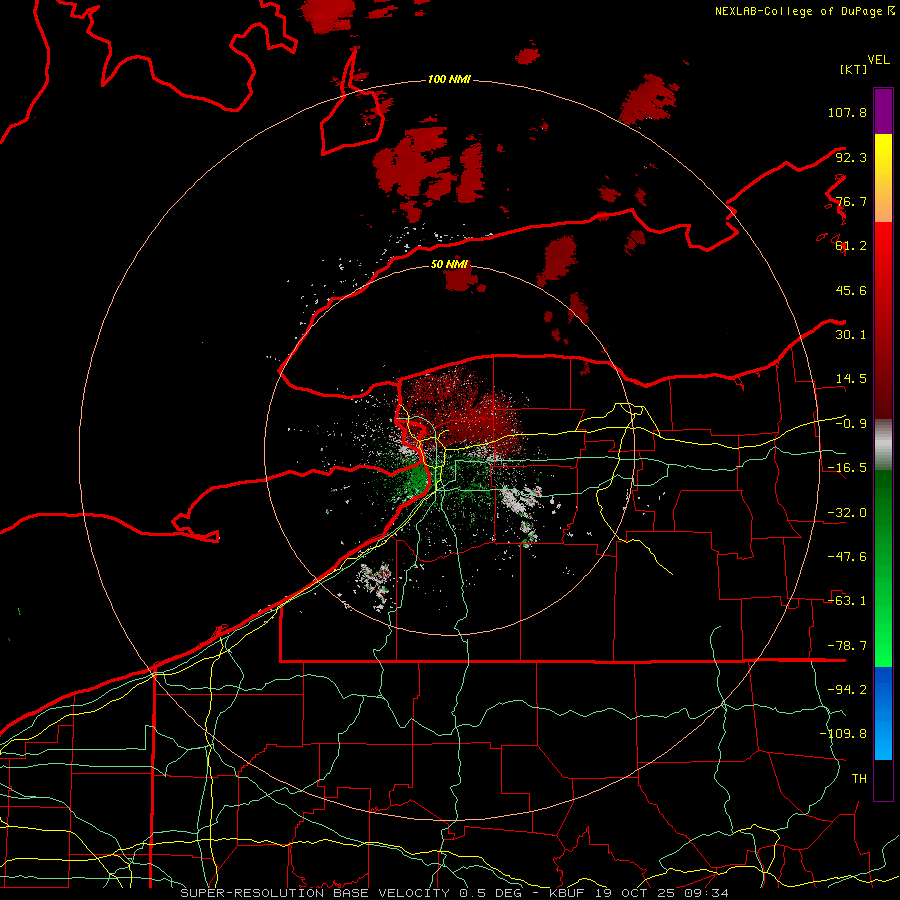This screenshot has width=900, height=900.
Task: Click the -32.0 legend value
Action: pos(847,513)
